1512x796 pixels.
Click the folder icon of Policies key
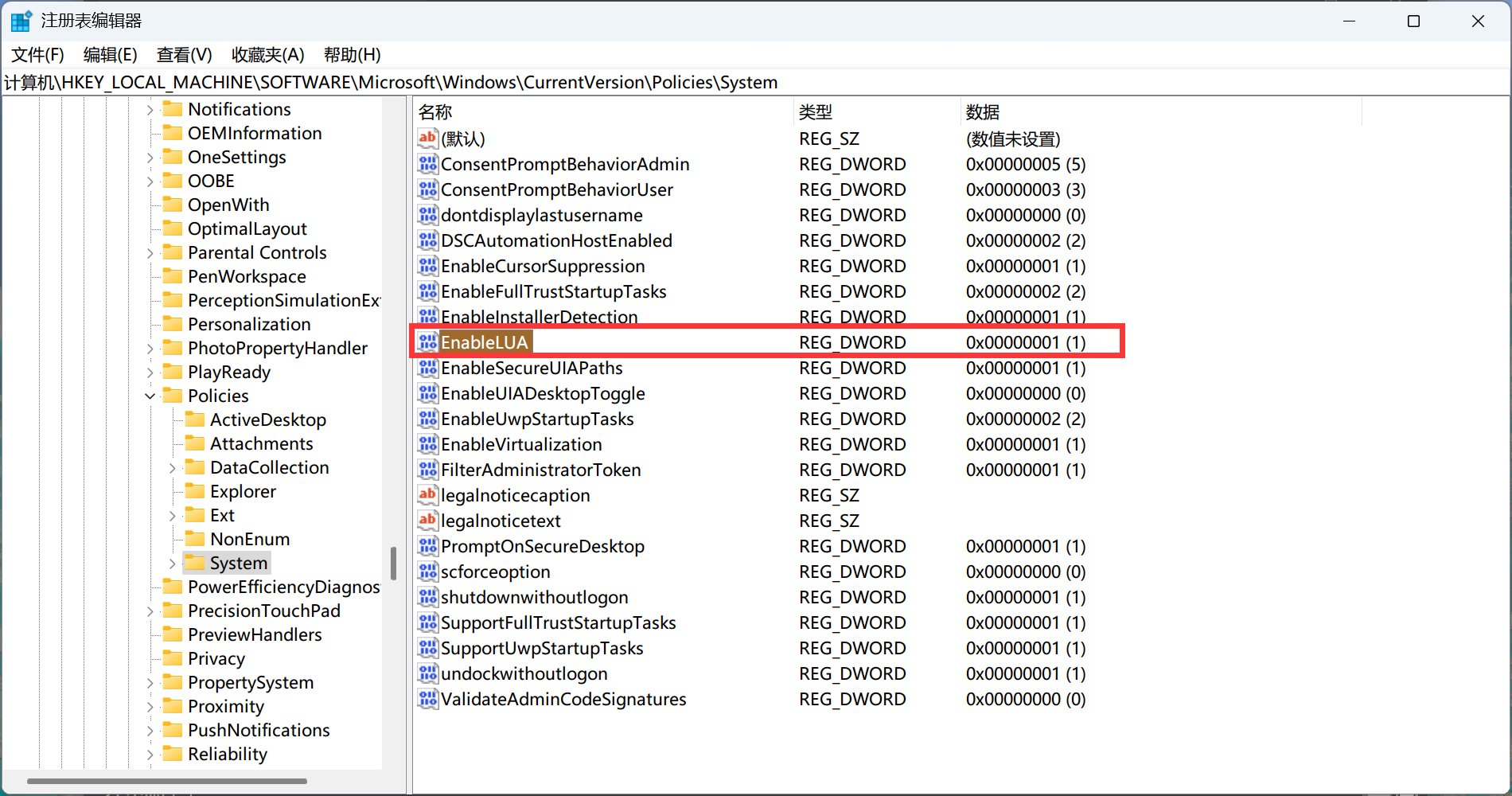172,396
